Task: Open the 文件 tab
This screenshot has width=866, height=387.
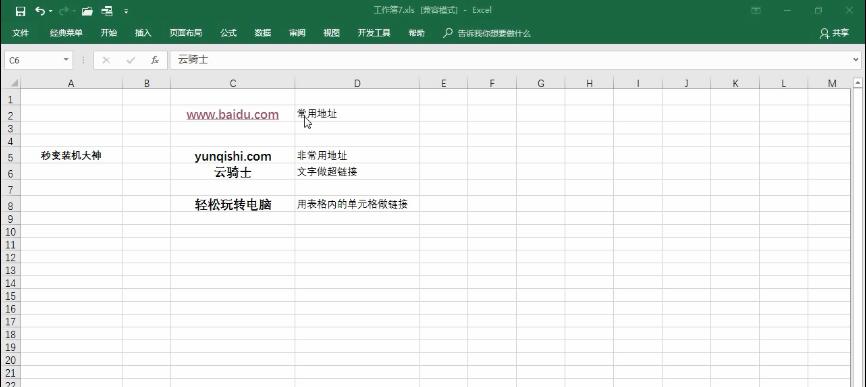Action: click(20, 33)
